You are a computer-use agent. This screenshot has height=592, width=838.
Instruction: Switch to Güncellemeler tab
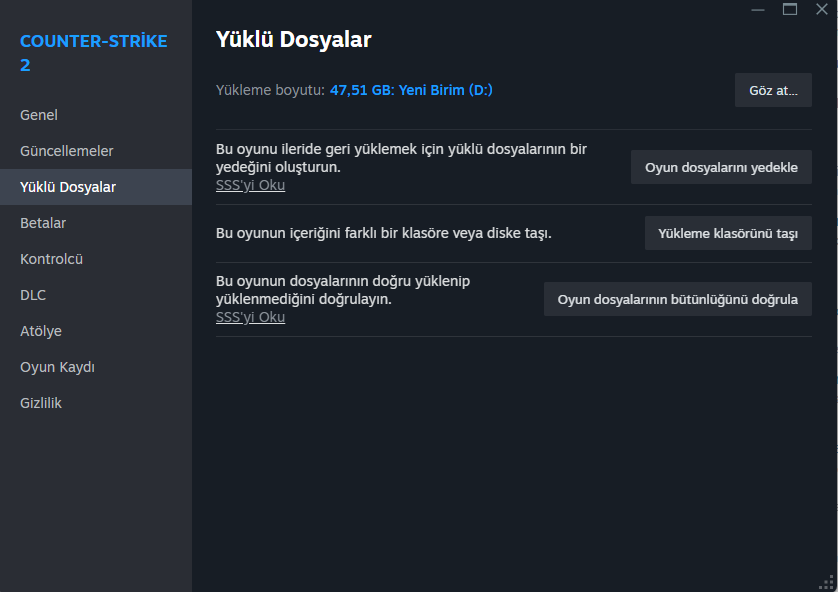tap(96, 151)
